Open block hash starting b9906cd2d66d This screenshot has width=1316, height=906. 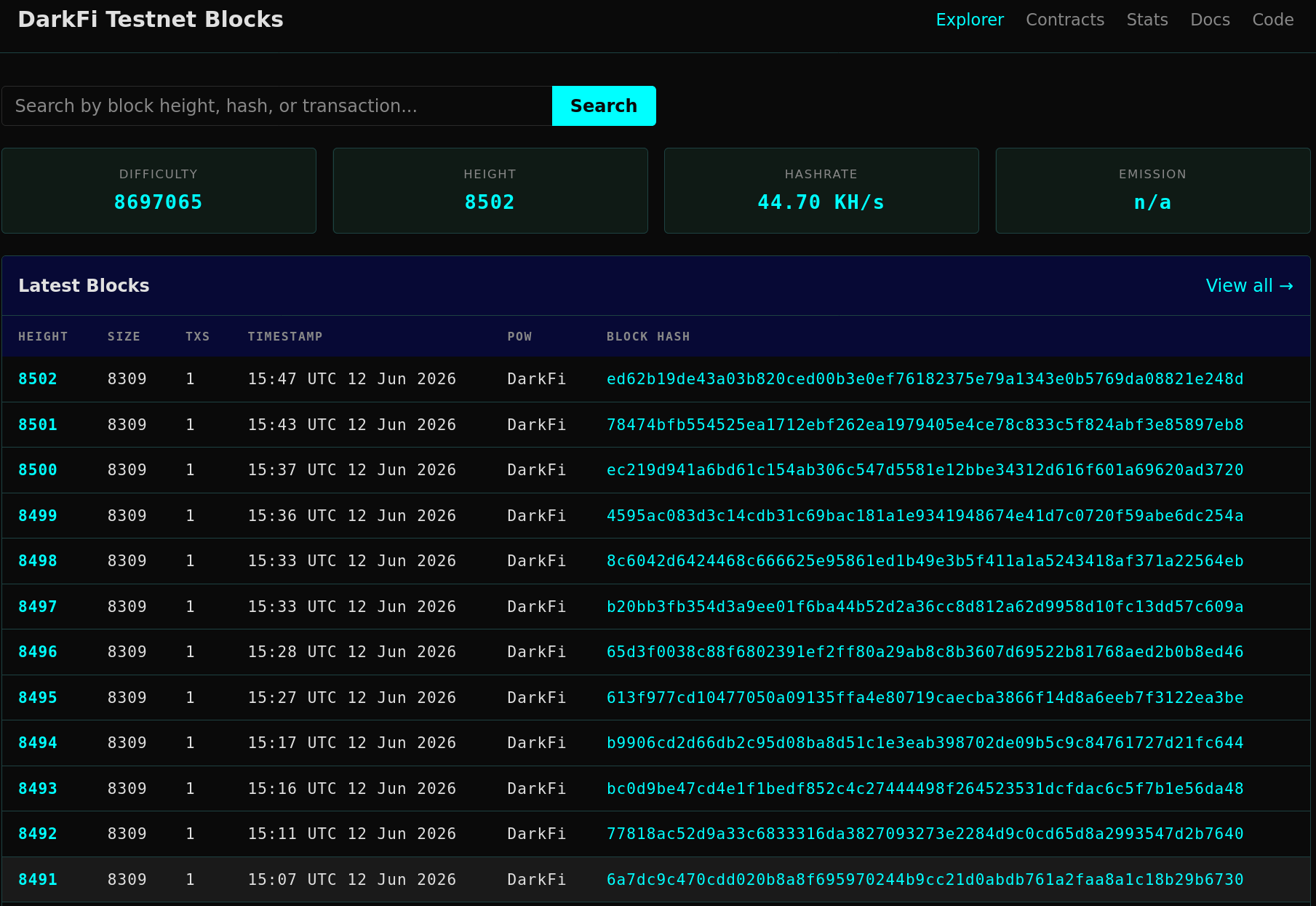tap(925, 743)
